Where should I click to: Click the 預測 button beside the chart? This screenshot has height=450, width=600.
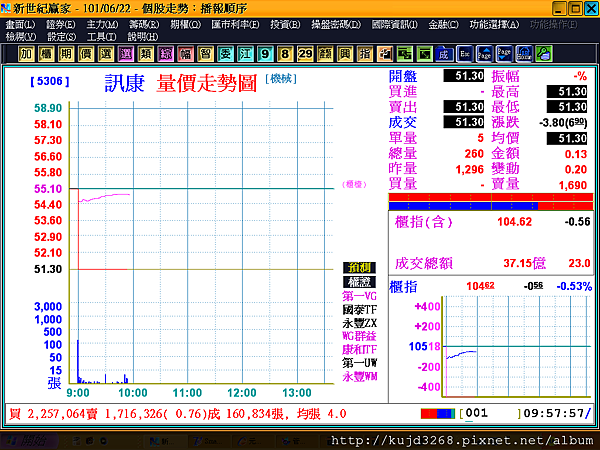(358, 267)
